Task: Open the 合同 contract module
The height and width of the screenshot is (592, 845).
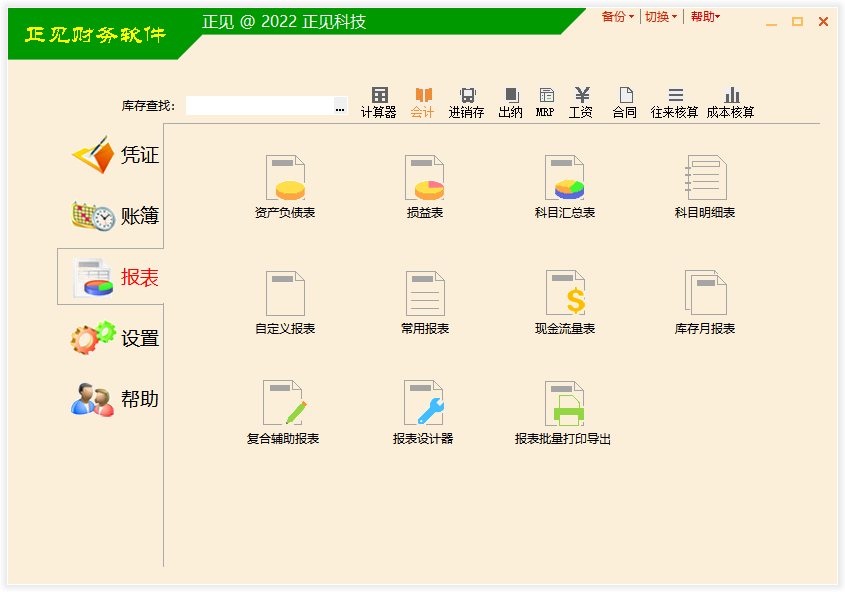Action: pyautogui.click(x=625, y=103)
